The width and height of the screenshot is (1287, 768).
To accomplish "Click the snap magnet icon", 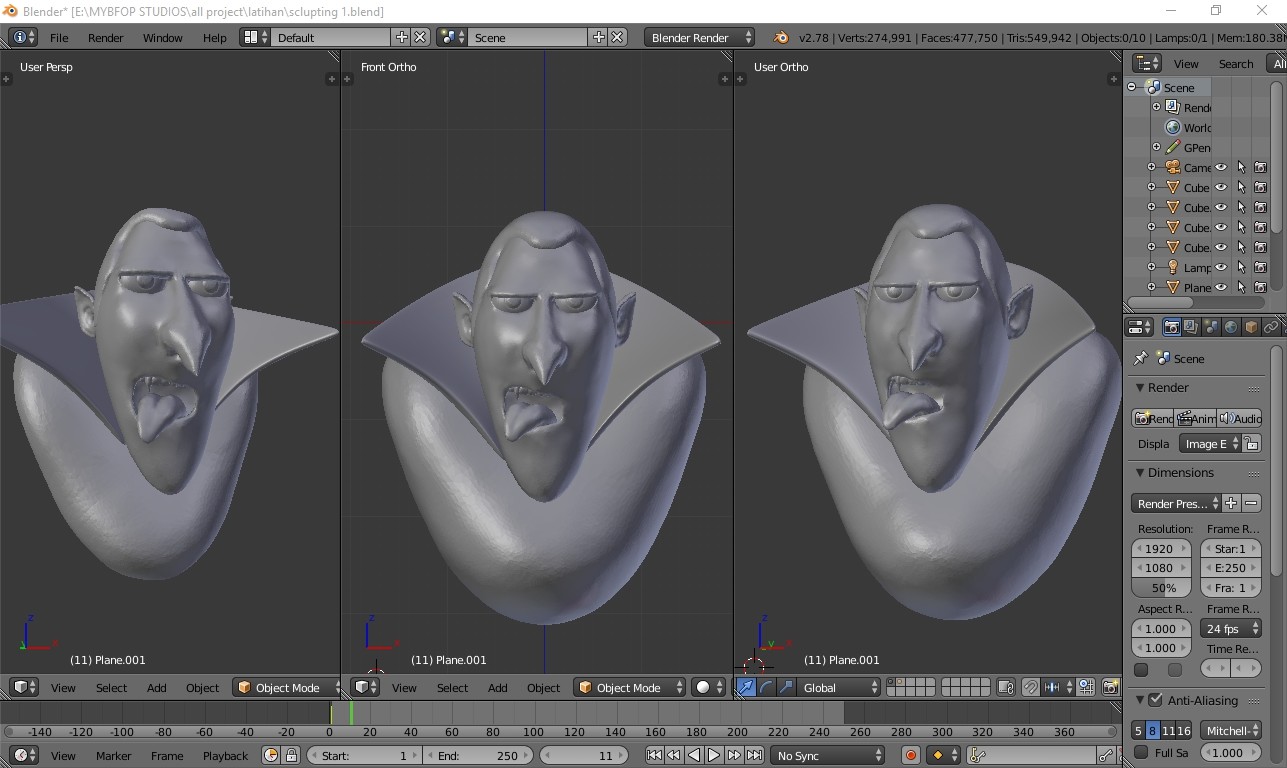I will pos(1031,687).
